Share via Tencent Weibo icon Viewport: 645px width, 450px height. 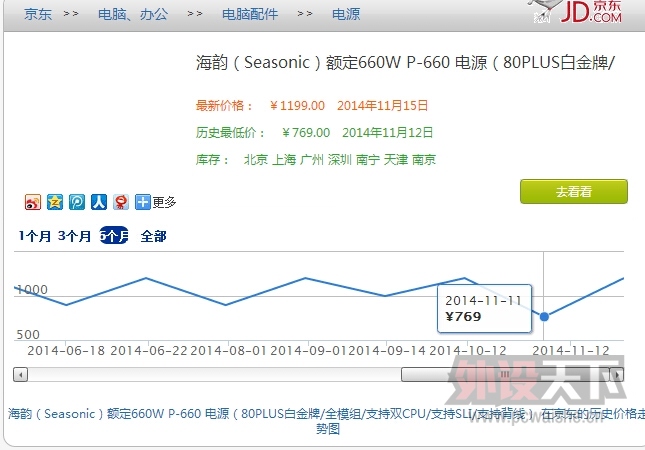tap(77, 202)
